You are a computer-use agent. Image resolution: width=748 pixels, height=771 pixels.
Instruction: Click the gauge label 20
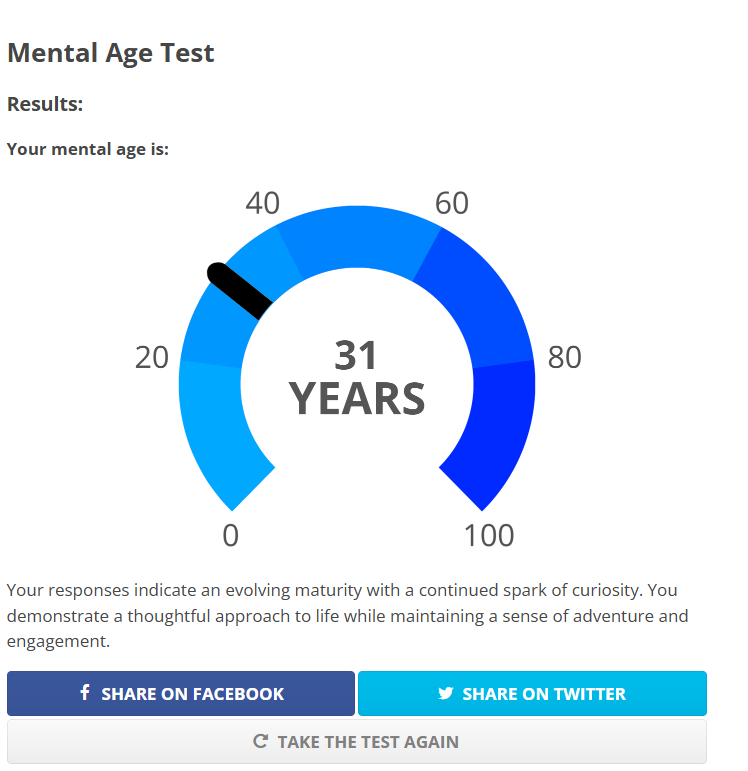click(151, 357)
